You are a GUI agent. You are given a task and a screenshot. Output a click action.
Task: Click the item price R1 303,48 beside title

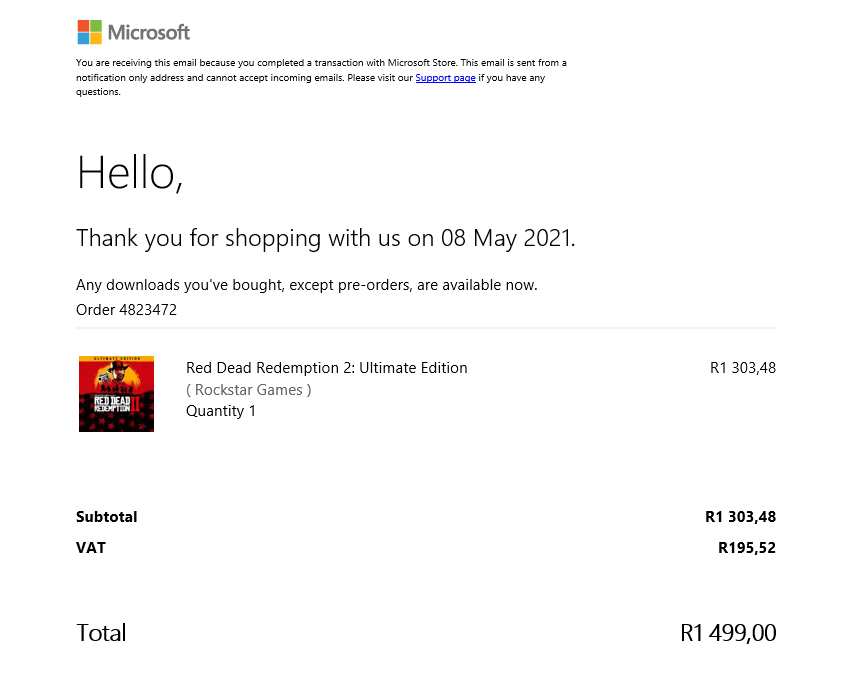point(742,368)
